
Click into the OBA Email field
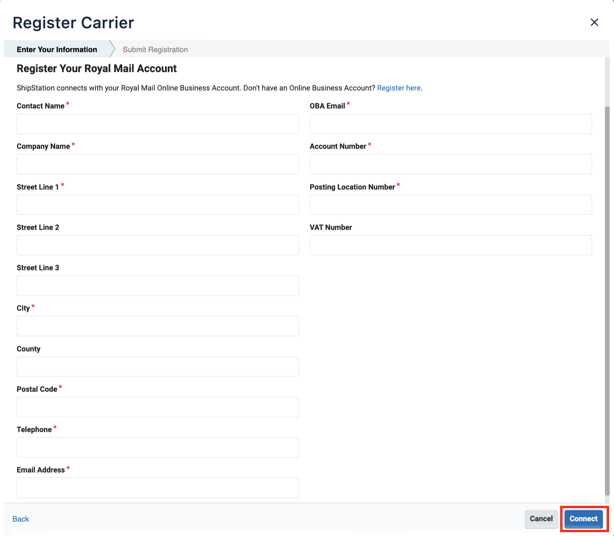click(x=450, y=124)
